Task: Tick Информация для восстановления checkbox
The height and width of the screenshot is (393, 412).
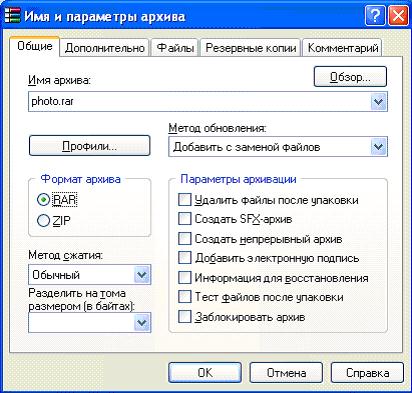Action: click(x=185, y=278)
